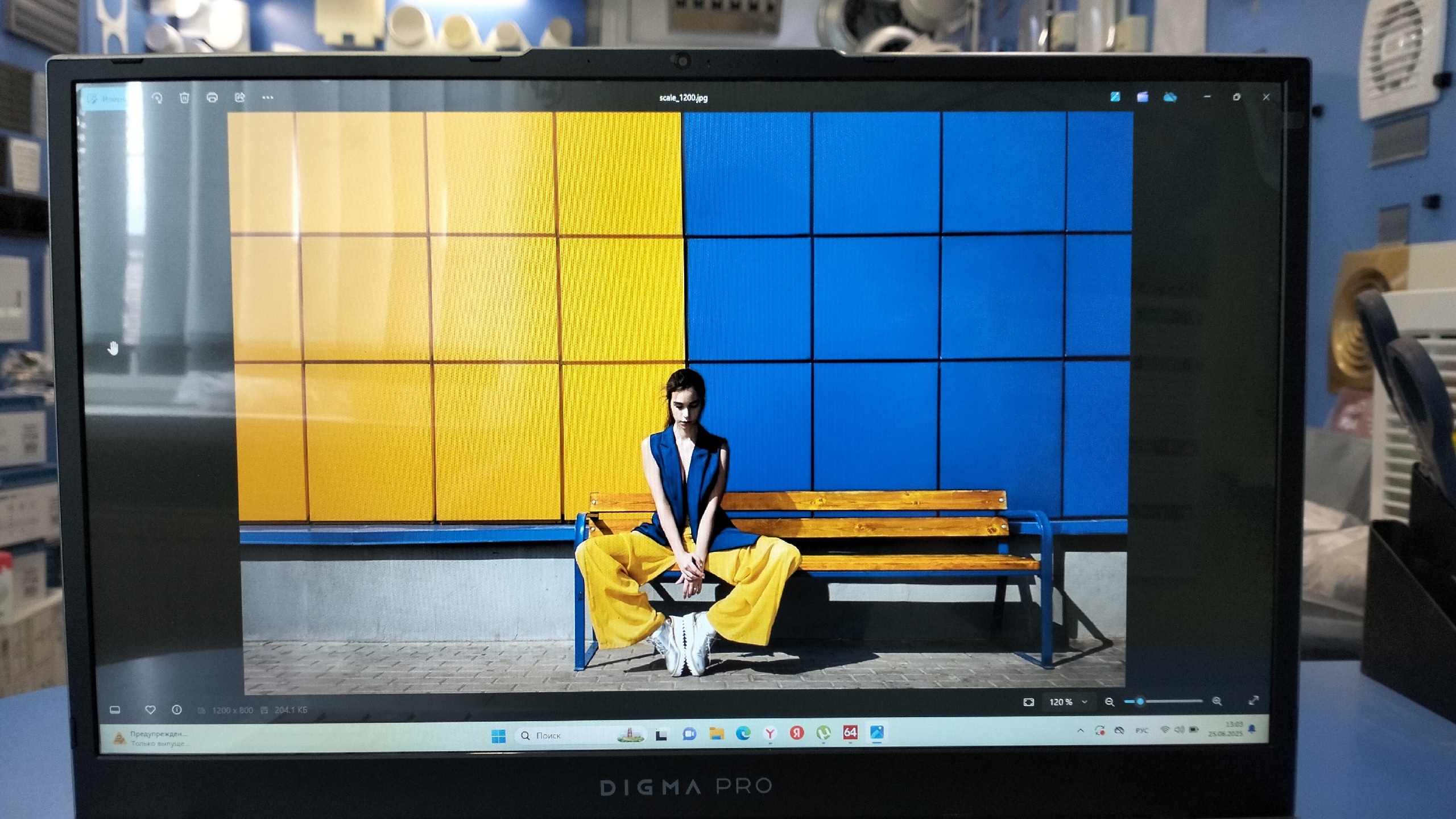Click the zoom in magnifier icon
The image size is (1456, 819).
tap(1217, 702)
